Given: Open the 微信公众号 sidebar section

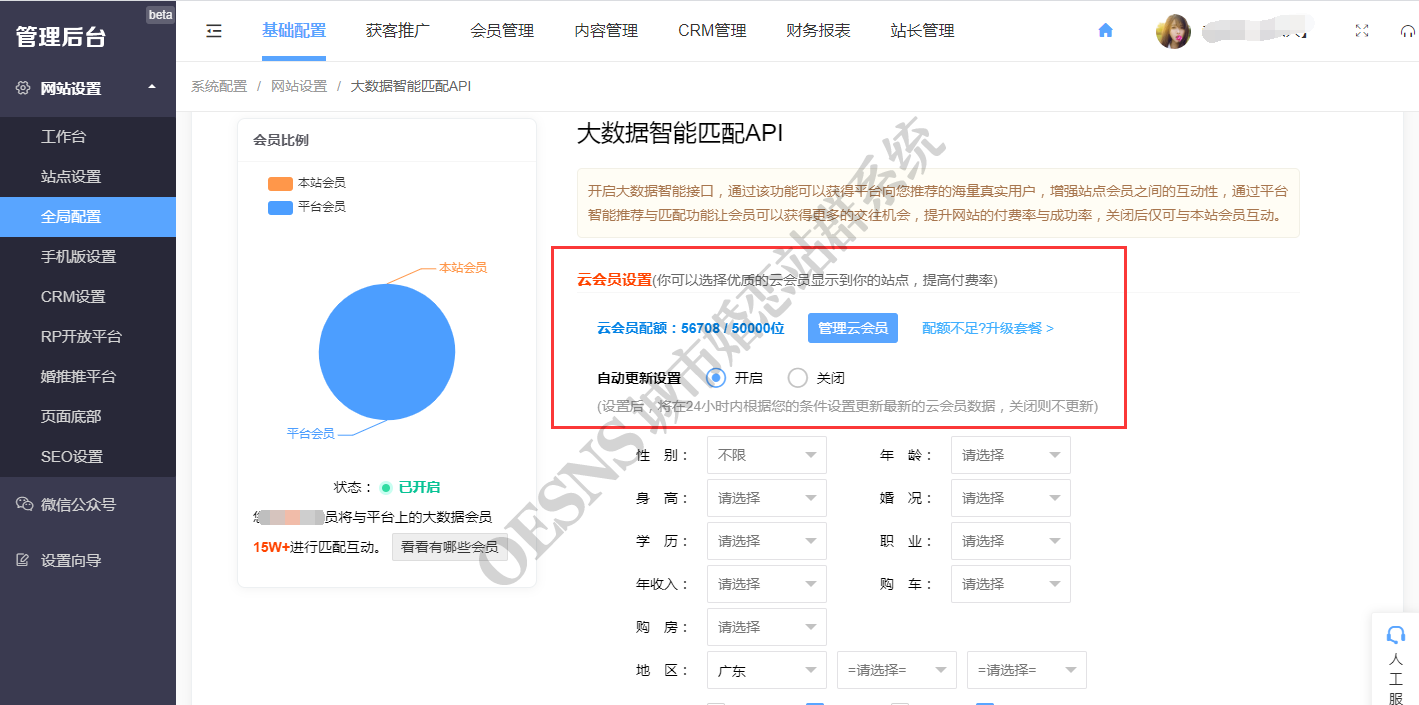Looking at the screenshot, I should (x=88, y=504).
